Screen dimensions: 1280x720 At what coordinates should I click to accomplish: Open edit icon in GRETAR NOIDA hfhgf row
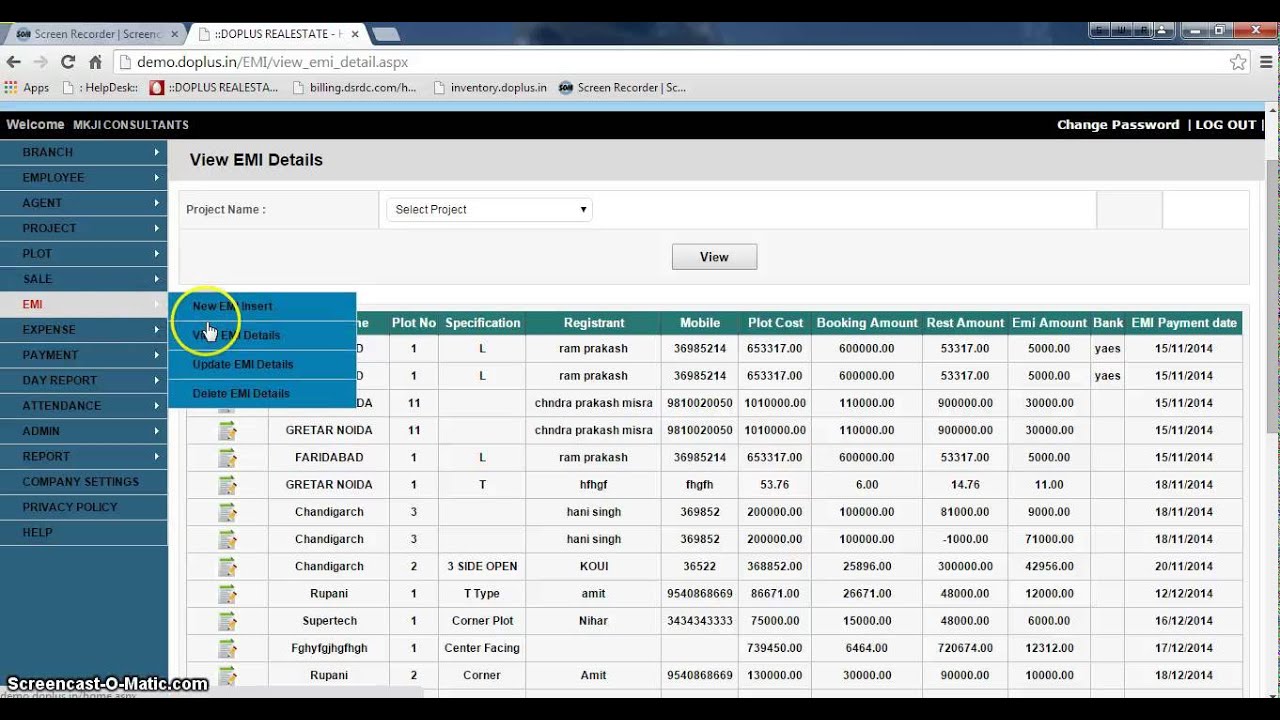(228, 484)
